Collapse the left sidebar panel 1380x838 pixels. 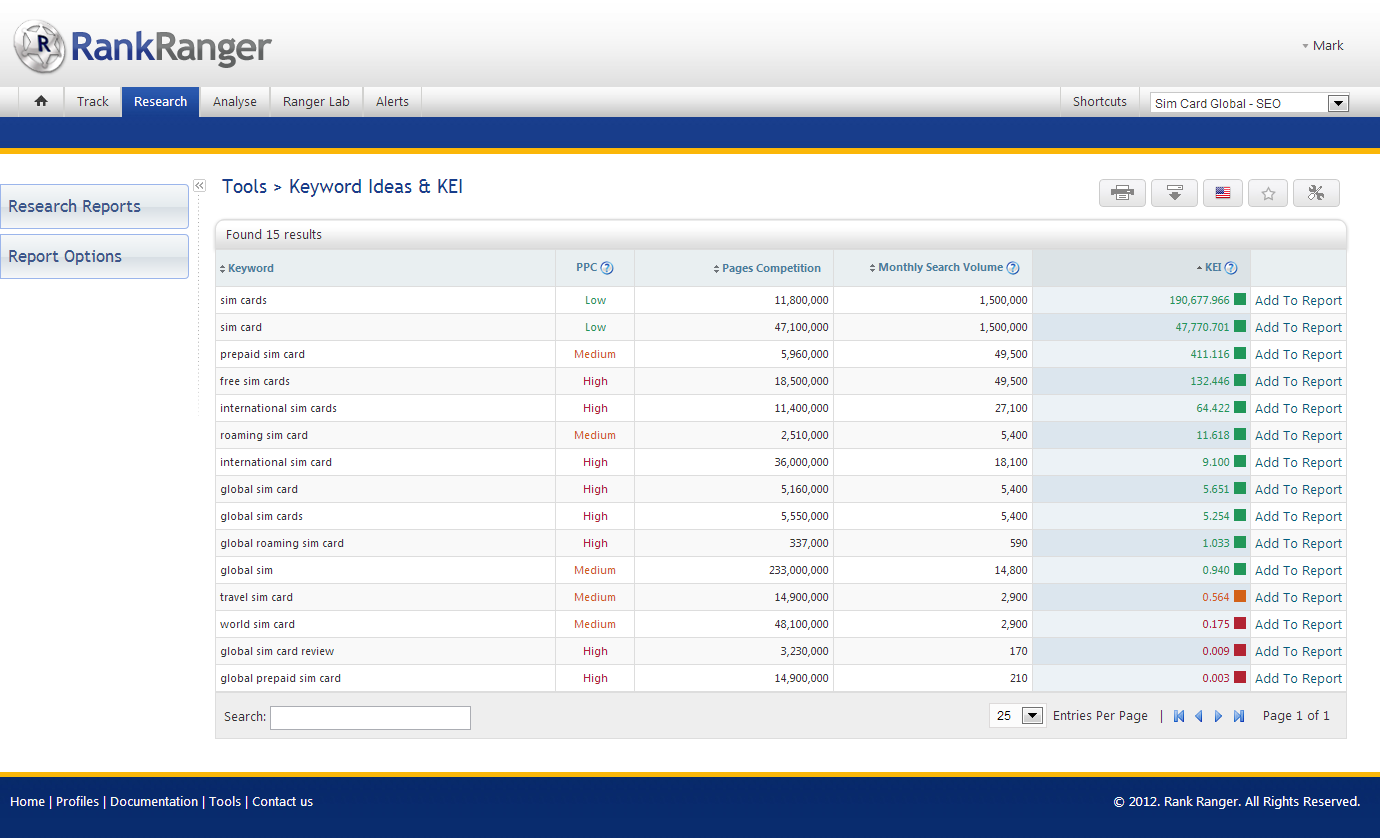coord(199,185)
